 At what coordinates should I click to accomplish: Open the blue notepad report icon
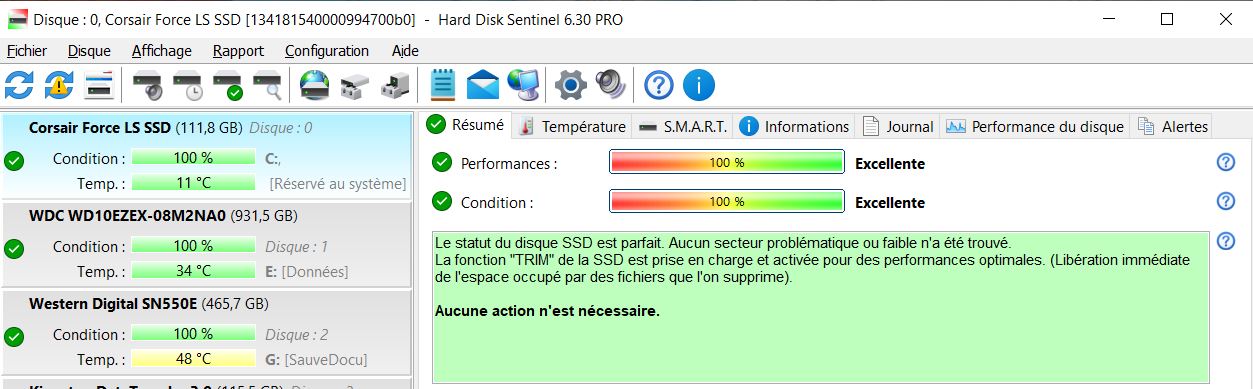click(443, 85)
